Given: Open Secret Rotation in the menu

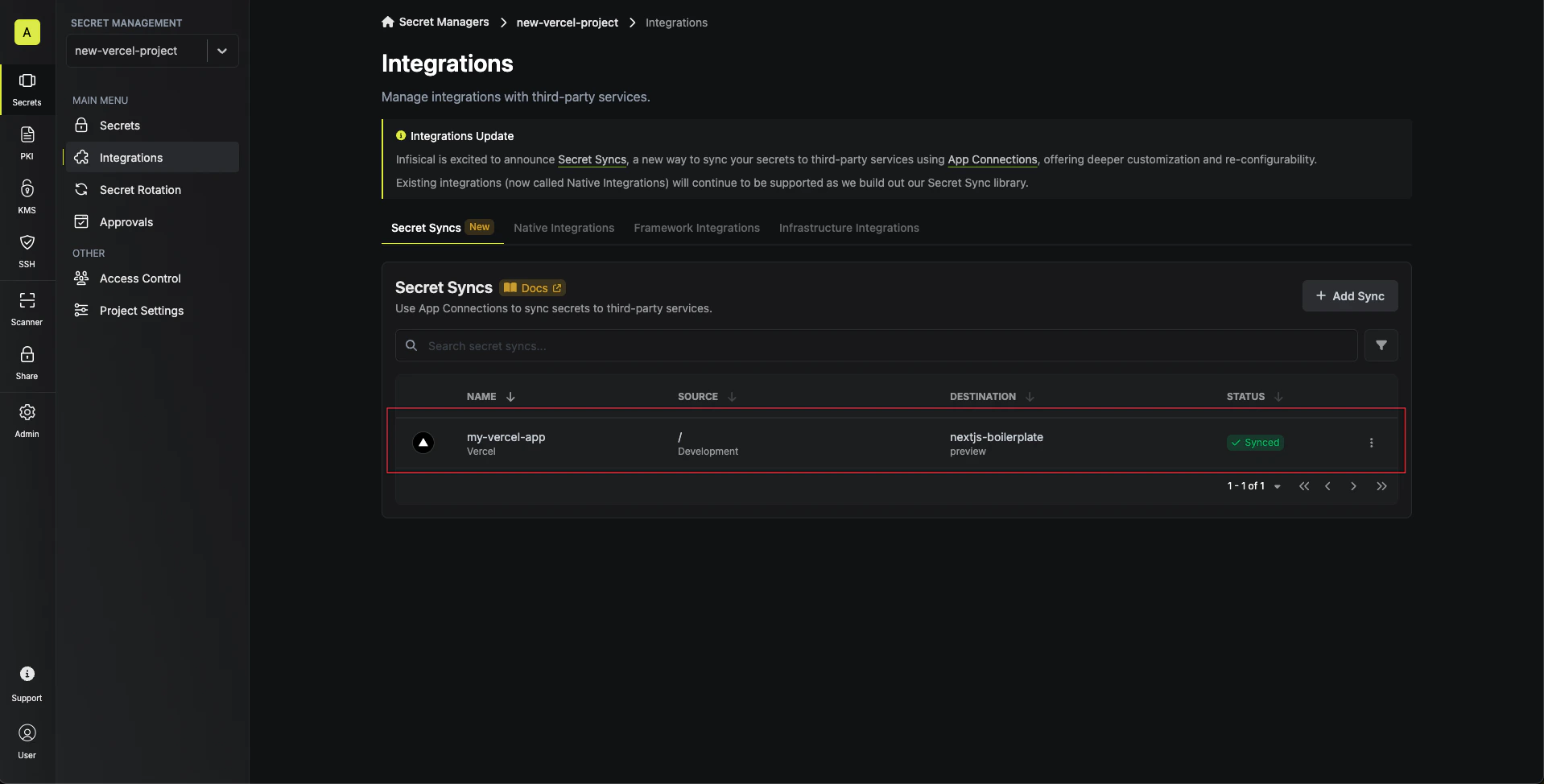Looking at the screenshot, I should 151,190.
